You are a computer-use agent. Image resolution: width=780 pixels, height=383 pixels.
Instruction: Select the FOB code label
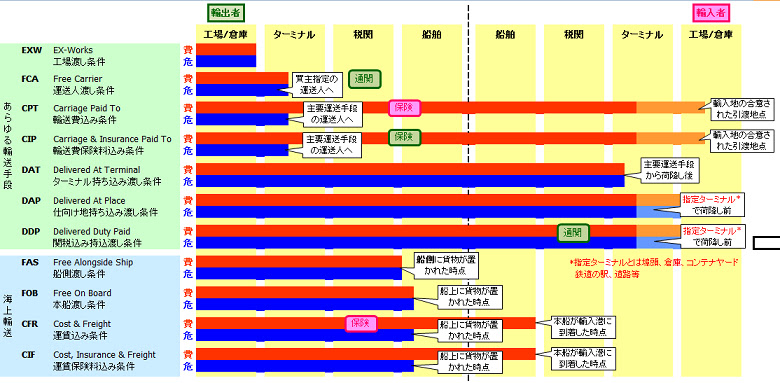coord(30,293)
